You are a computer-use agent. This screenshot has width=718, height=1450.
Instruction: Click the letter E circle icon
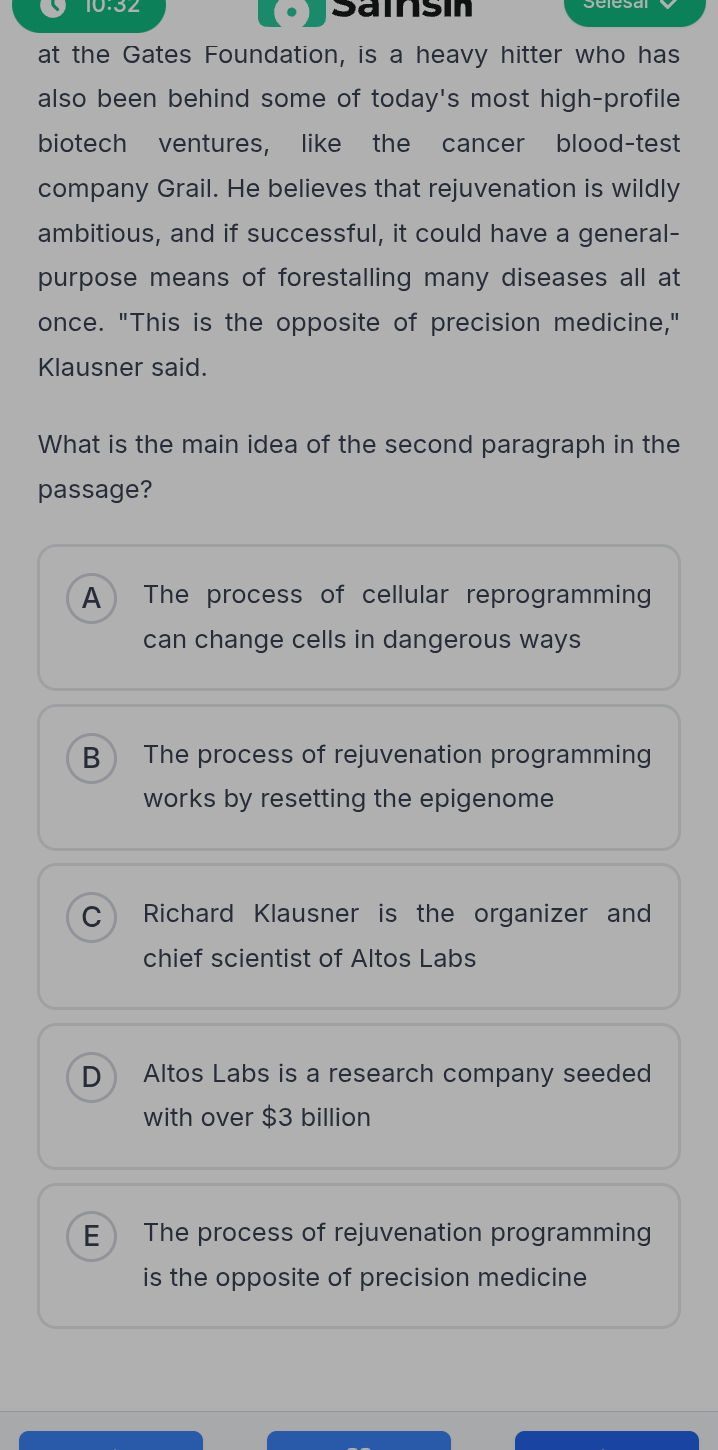91,1236
